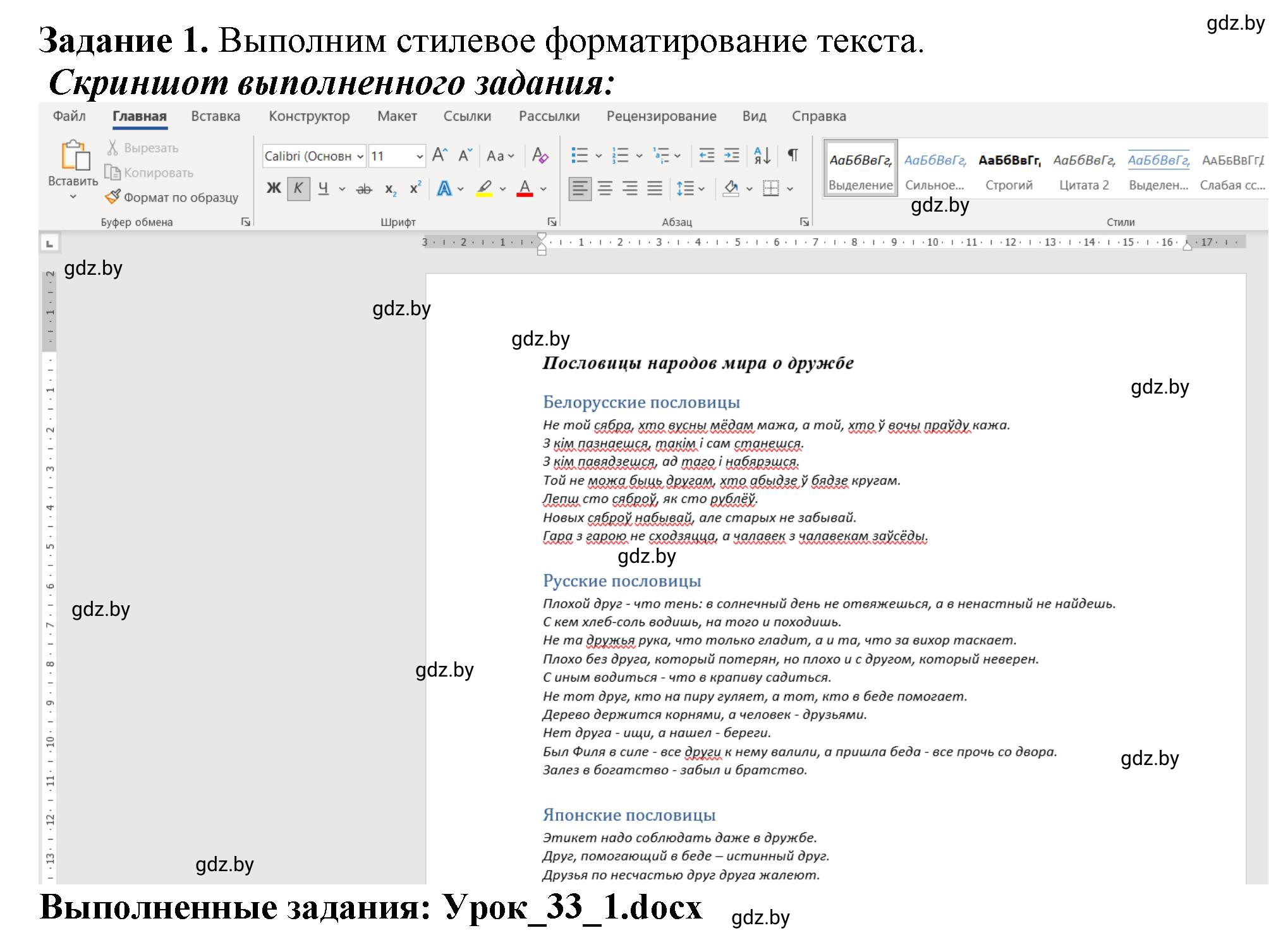Click multilevel list icon
This screenshot has height=952, width=1288.
point(661,155)
